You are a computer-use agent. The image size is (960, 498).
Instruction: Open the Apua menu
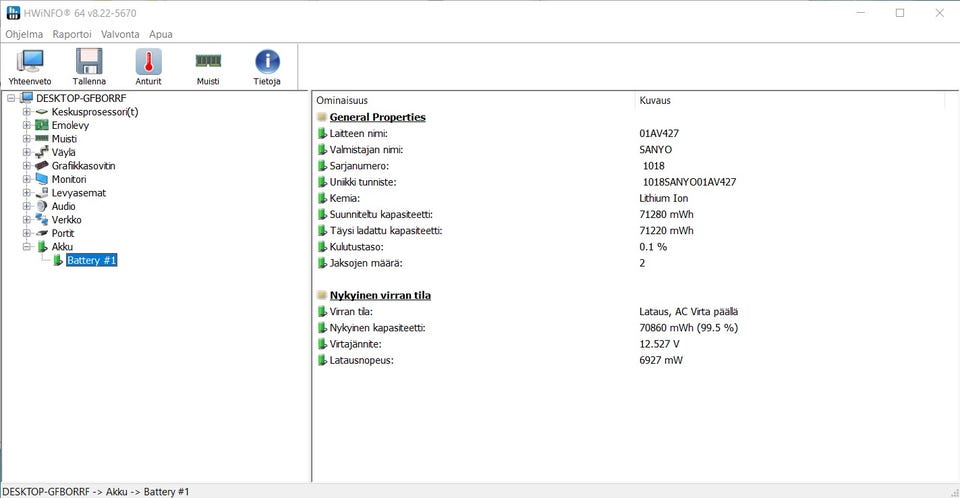coord(160,34)
